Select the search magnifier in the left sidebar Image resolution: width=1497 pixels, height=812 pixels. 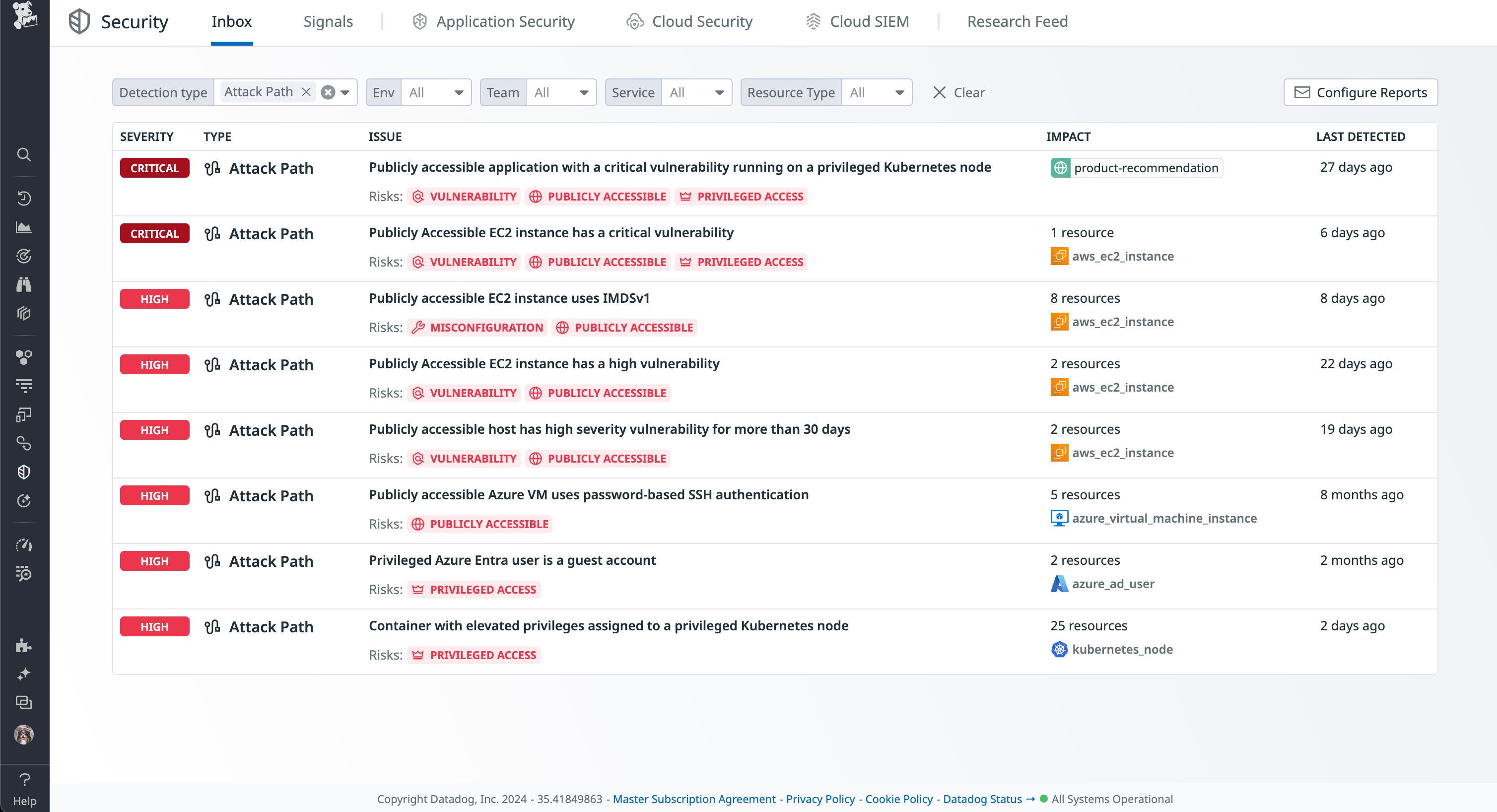point(24,155)
